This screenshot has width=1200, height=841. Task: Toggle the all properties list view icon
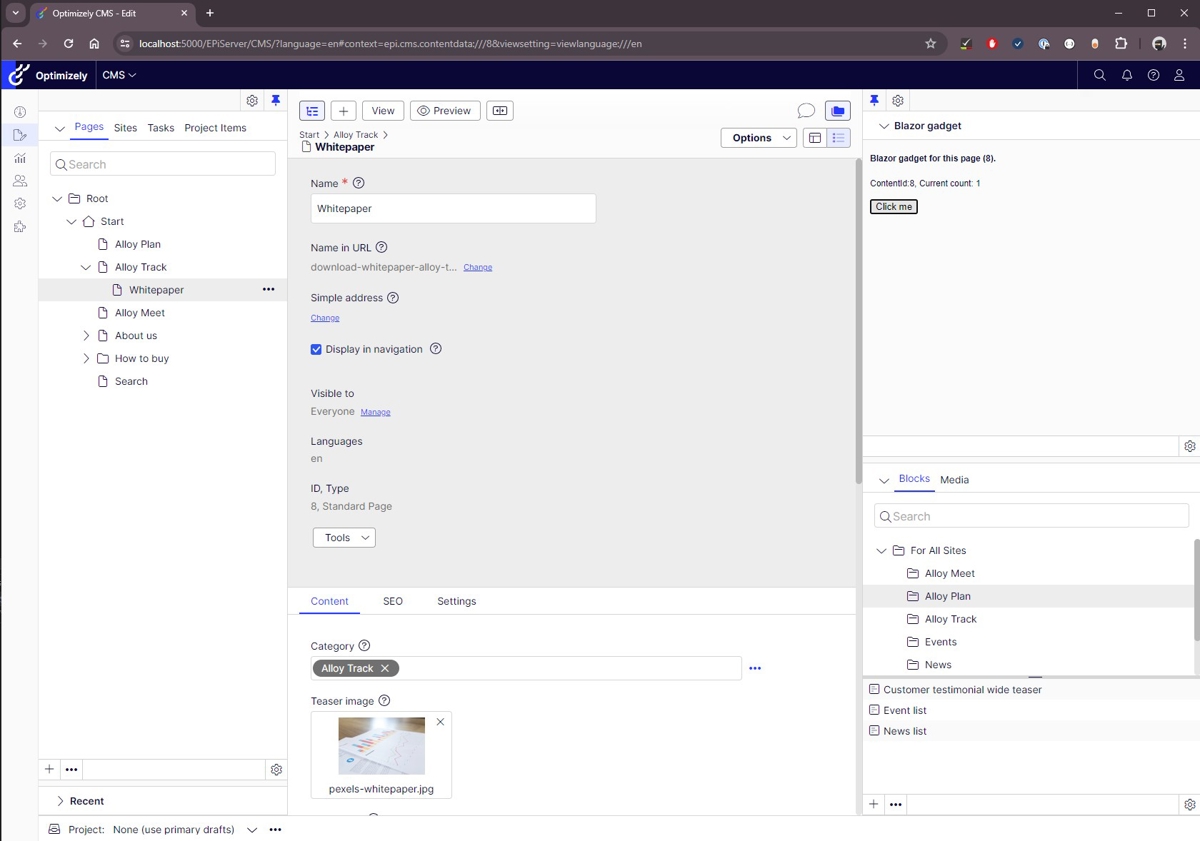click(838, 137)
